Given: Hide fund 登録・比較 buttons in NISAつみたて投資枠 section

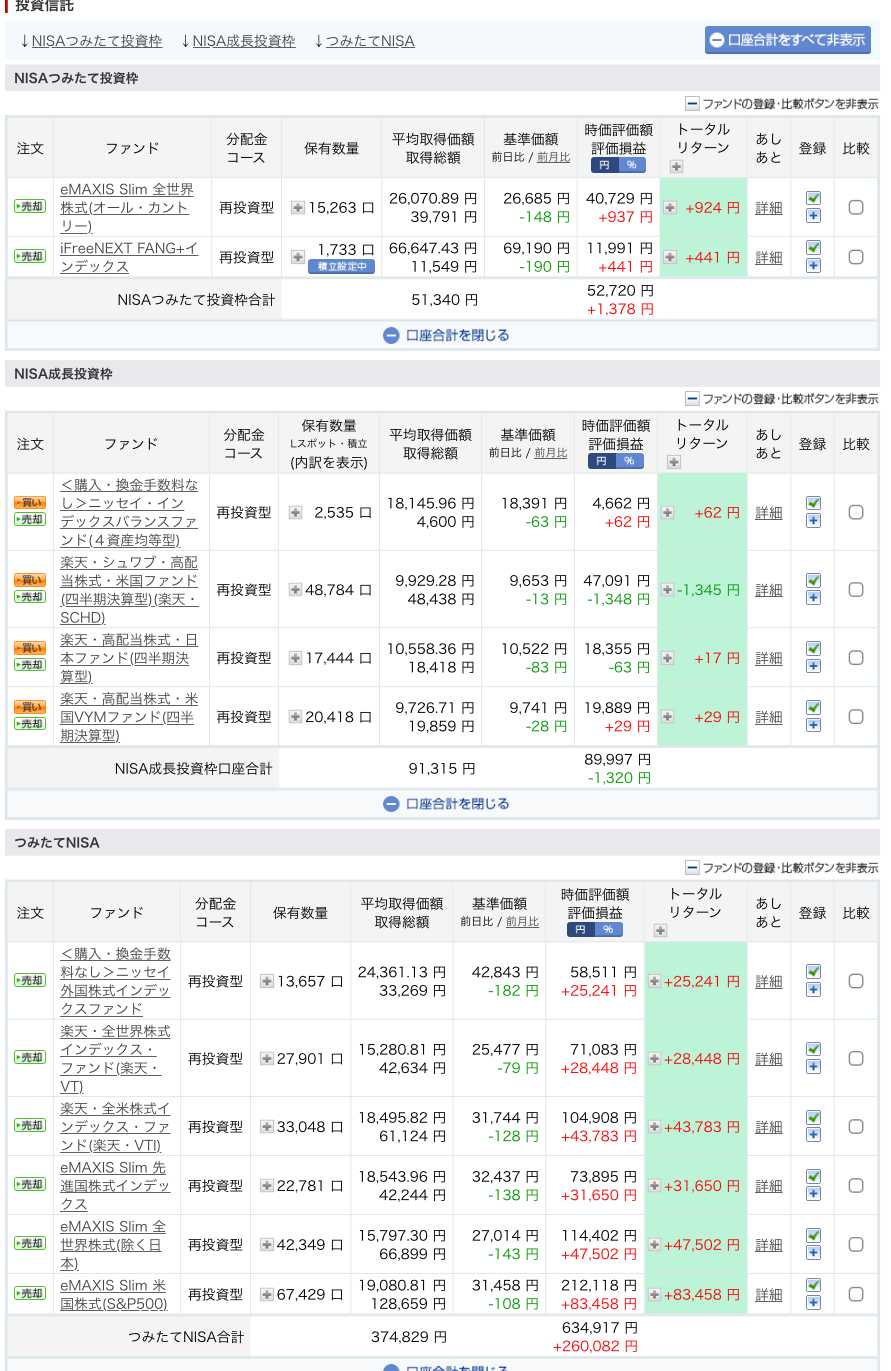Looking at the screenshot, I should pyautogui.click(x=782, y=103).
